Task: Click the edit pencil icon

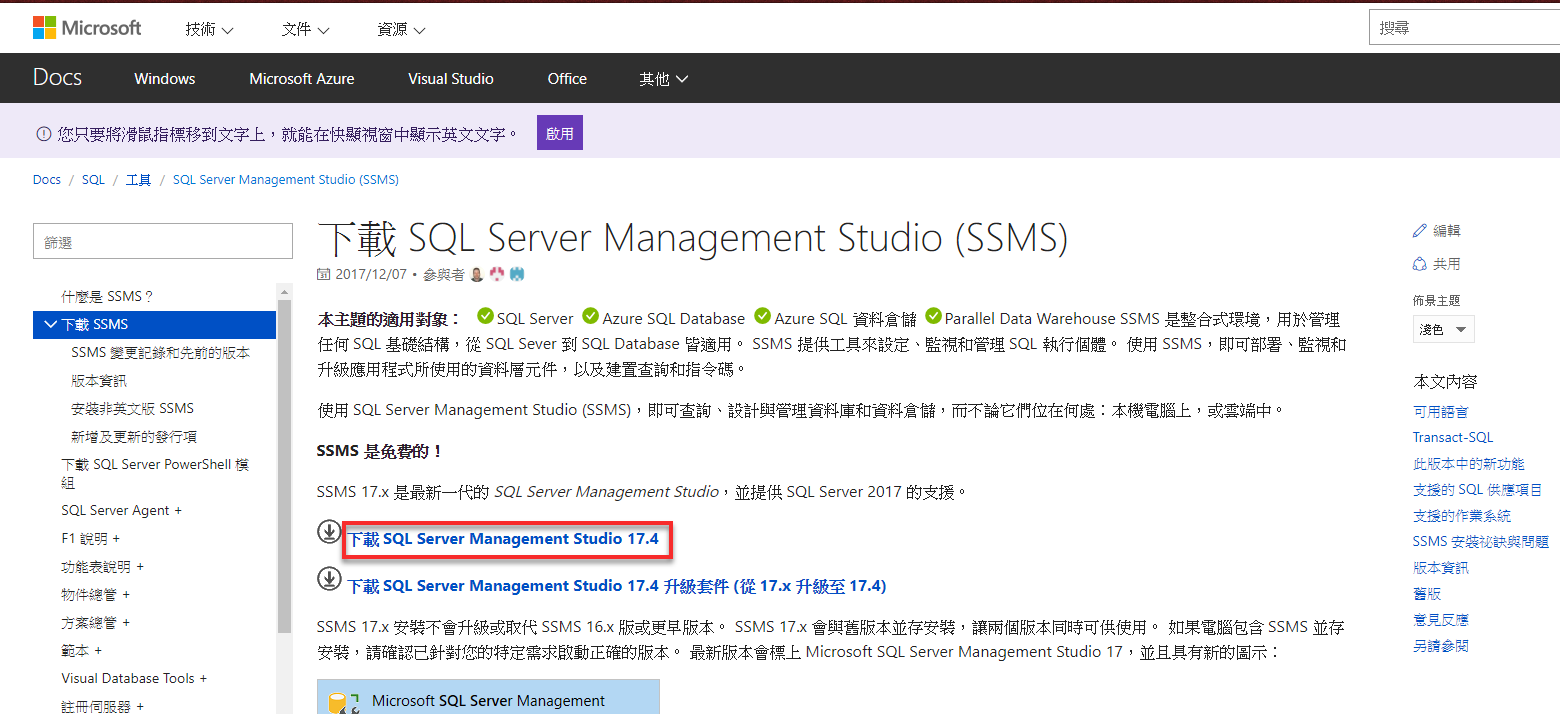Action: pyautogui.click(x=1419, y=230)
